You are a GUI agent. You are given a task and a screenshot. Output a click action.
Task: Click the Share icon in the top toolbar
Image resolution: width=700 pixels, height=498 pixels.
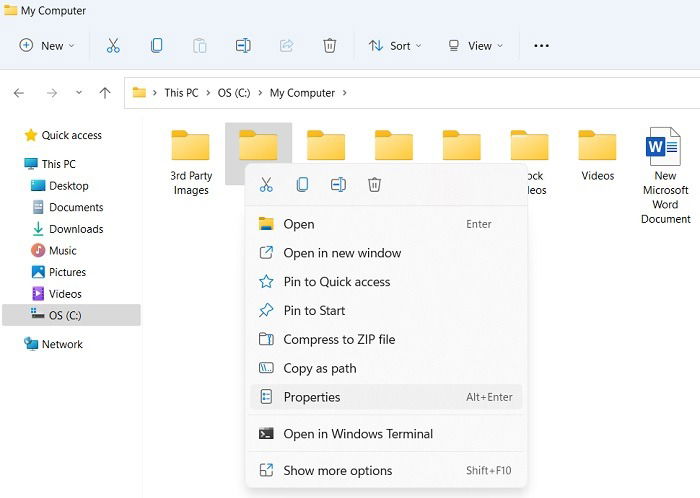tap(286, 46)
